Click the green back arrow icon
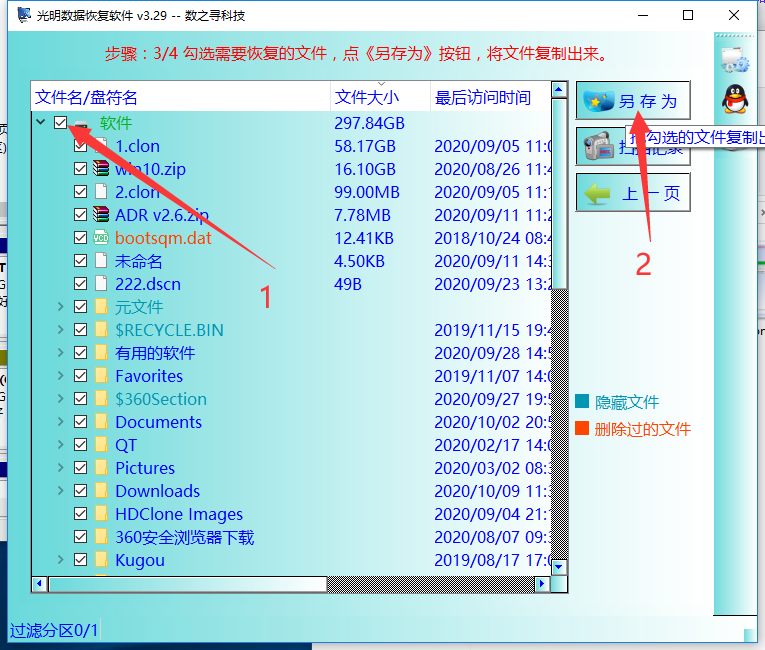Screen dimensions: 765x650 click(597, 193)
